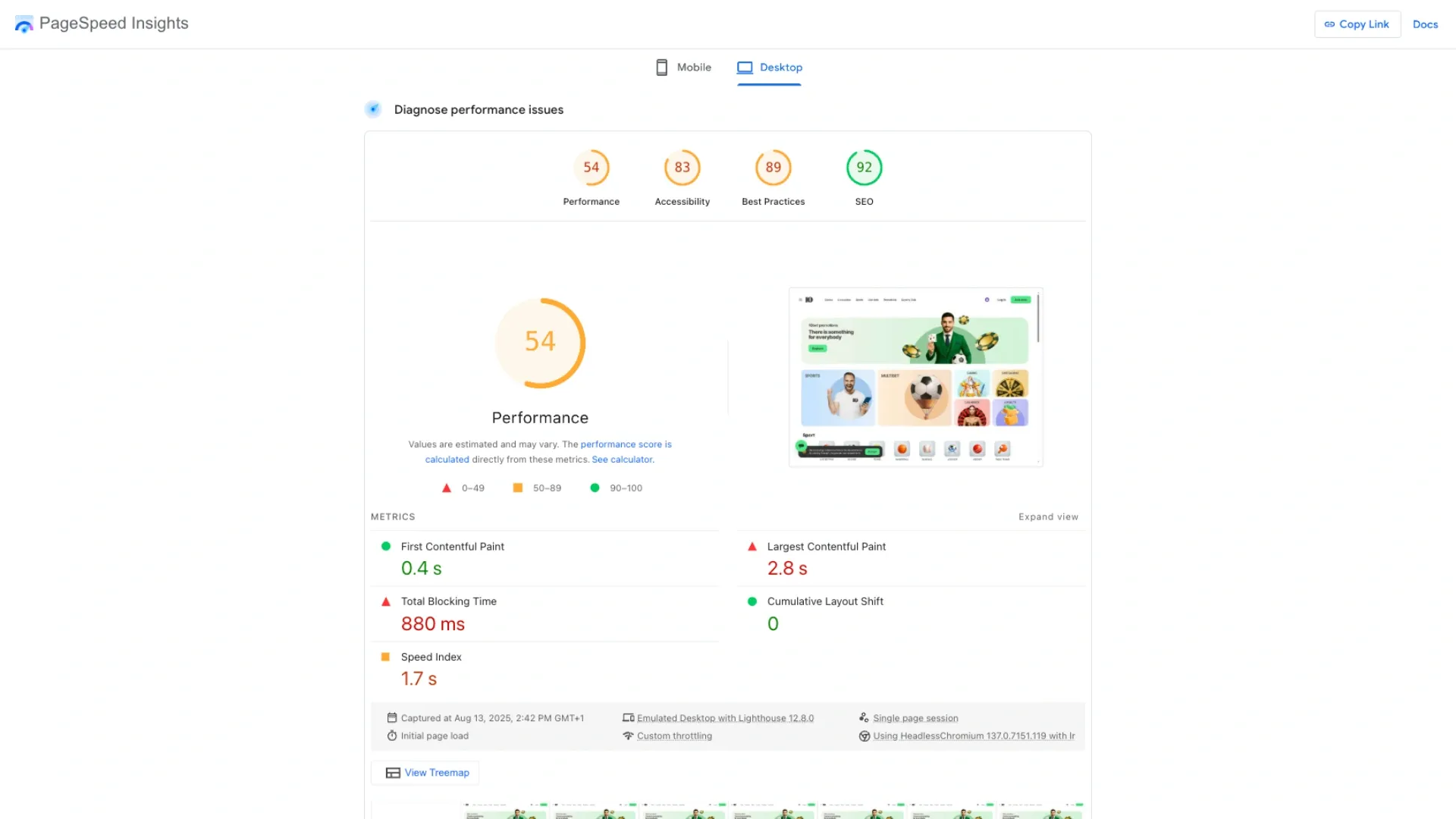Screen dimensions: 1456x819
Task: Click the icon beside Single page session
Action: pos(864,717)
